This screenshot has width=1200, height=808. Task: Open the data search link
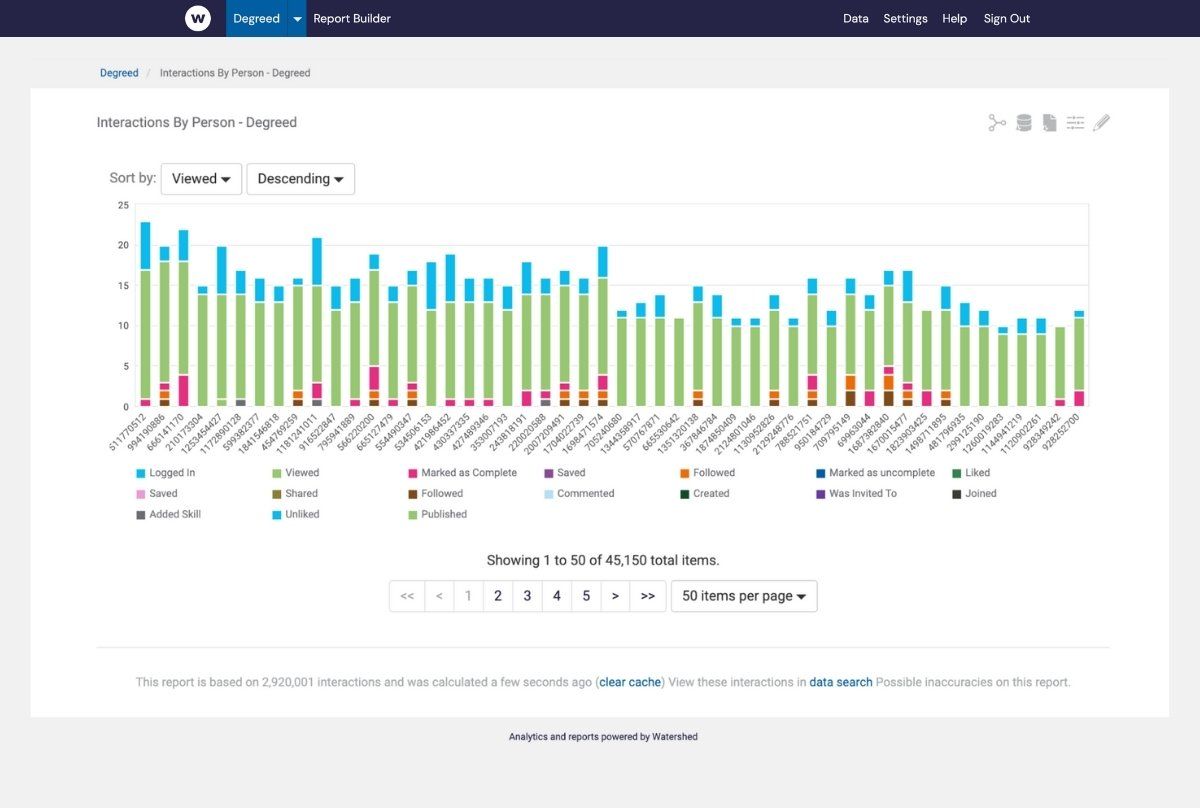(840, 681)
